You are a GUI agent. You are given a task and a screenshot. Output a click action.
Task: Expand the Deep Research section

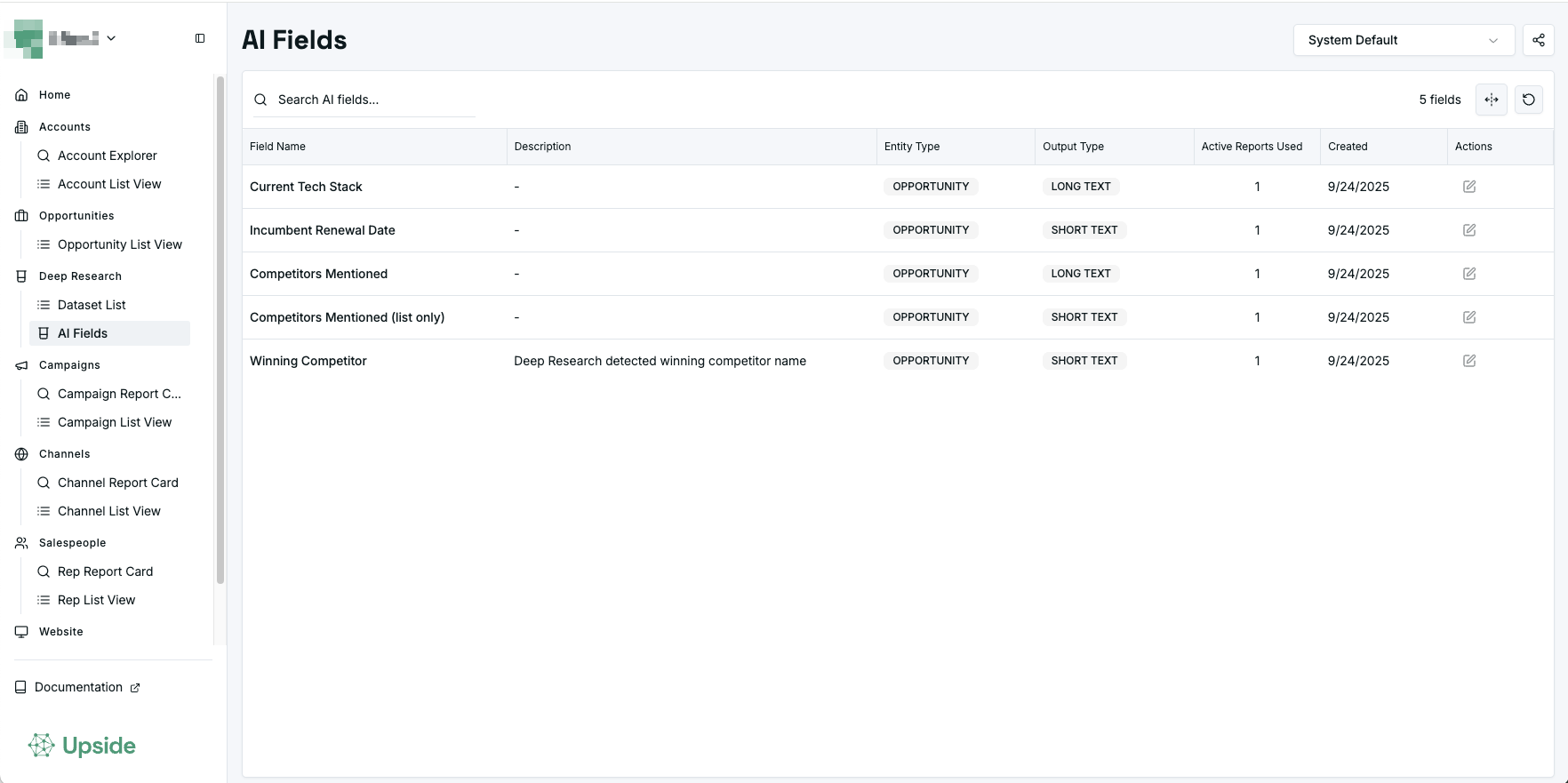point(80,276)
